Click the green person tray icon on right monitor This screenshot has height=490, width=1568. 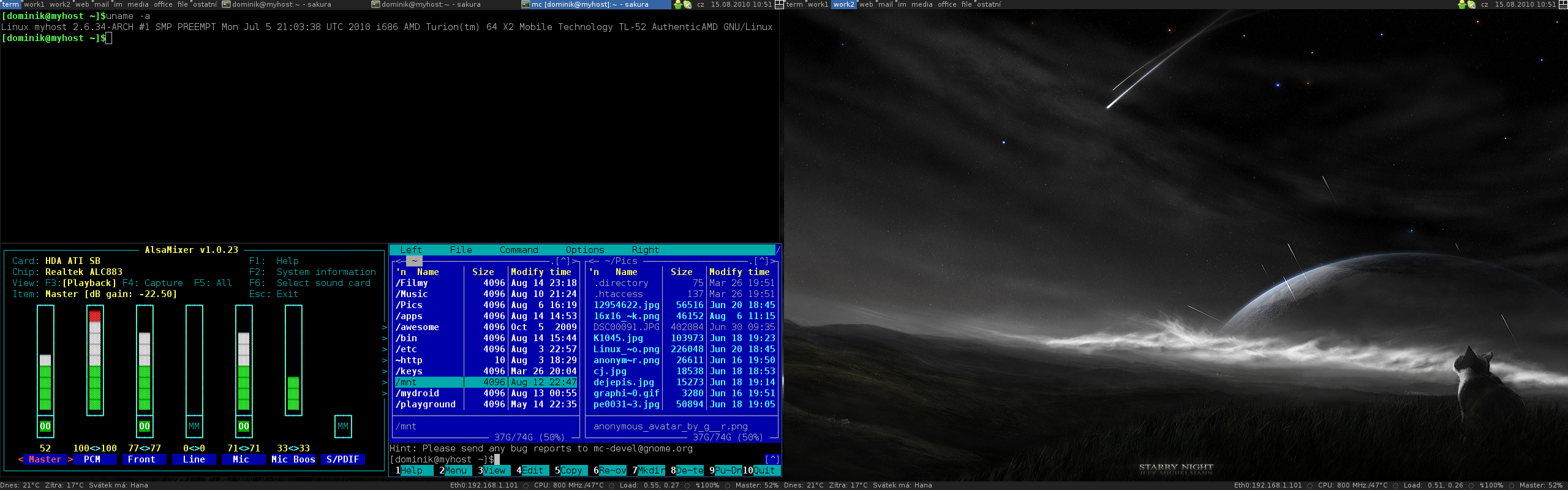tap(1462, 4)
